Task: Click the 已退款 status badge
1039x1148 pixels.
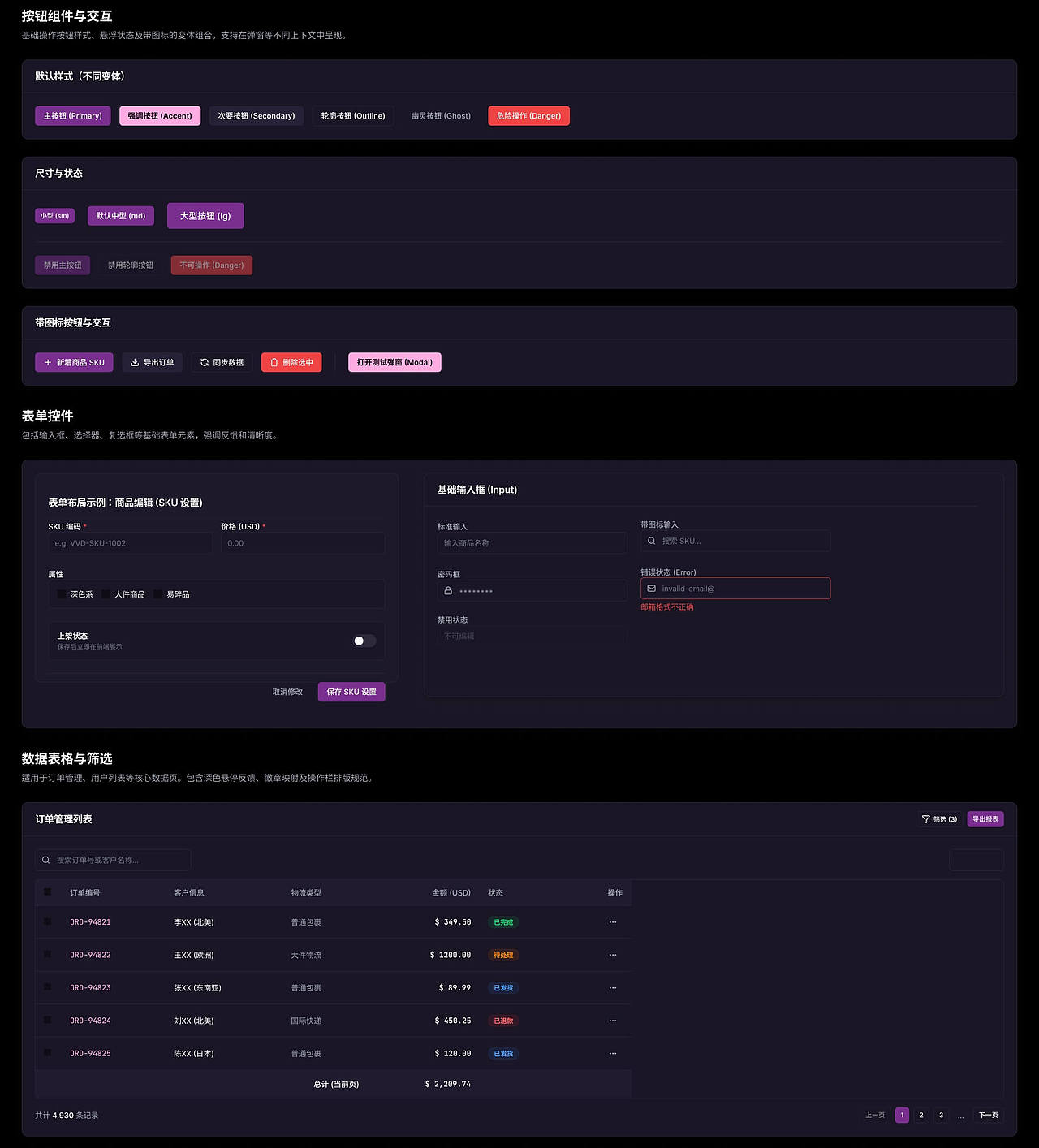Action: (503, 1021)
